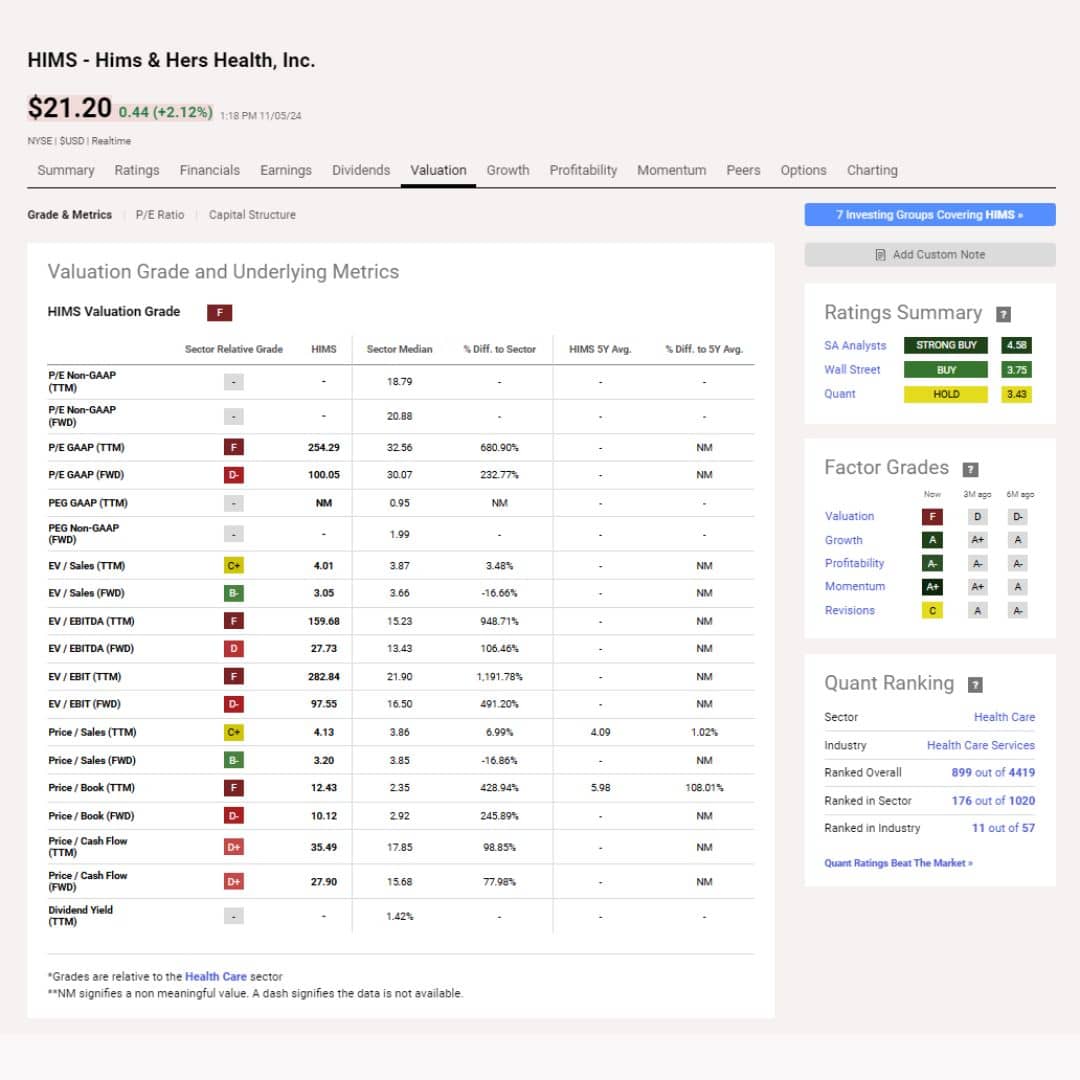Click the Growth A grade in Now column
The image size is (1080, 1080).
(x=932, y=540)
